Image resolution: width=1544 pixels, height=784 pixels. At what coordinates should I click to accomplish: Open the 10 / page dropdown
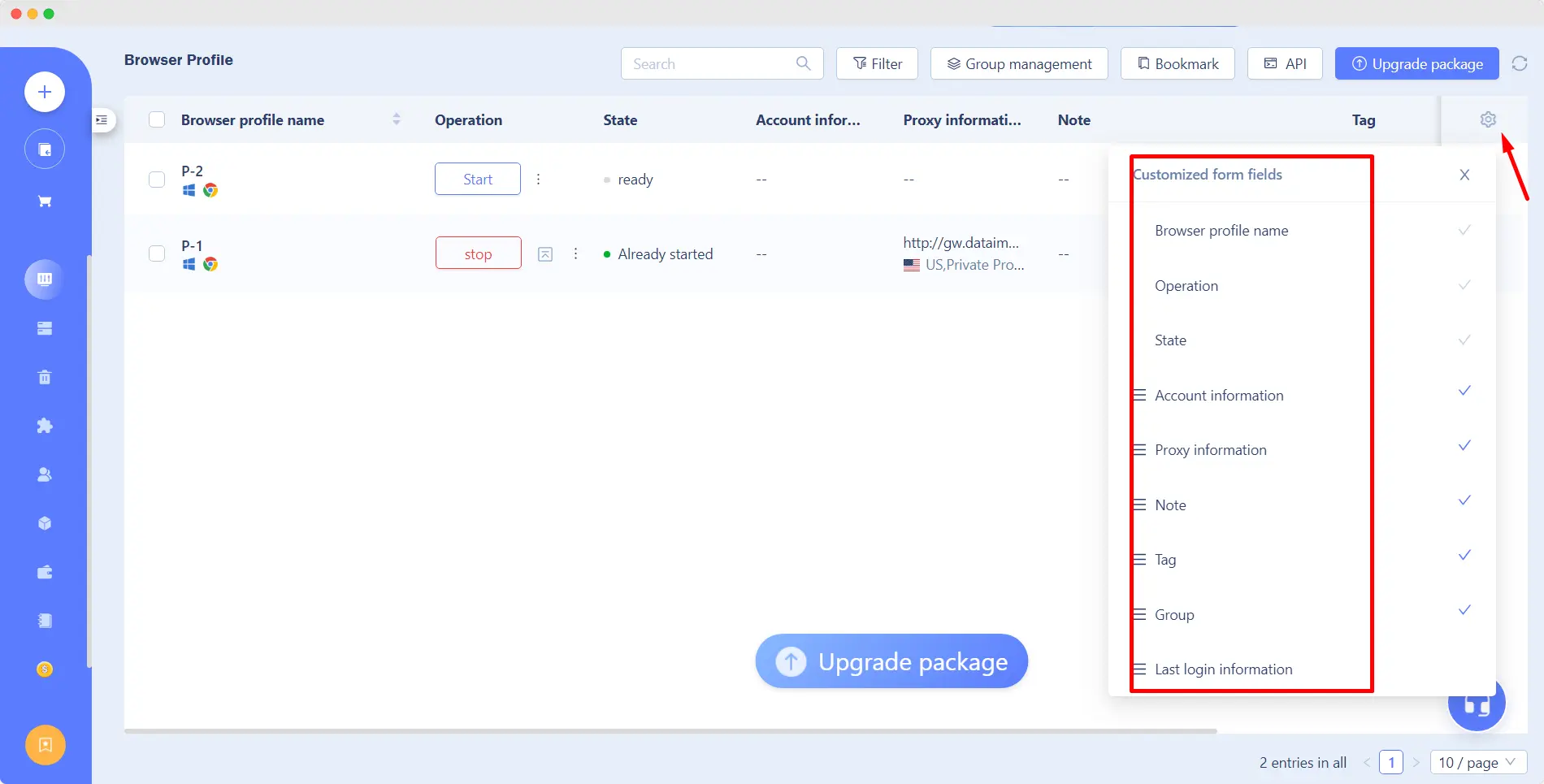(1478, 762)
